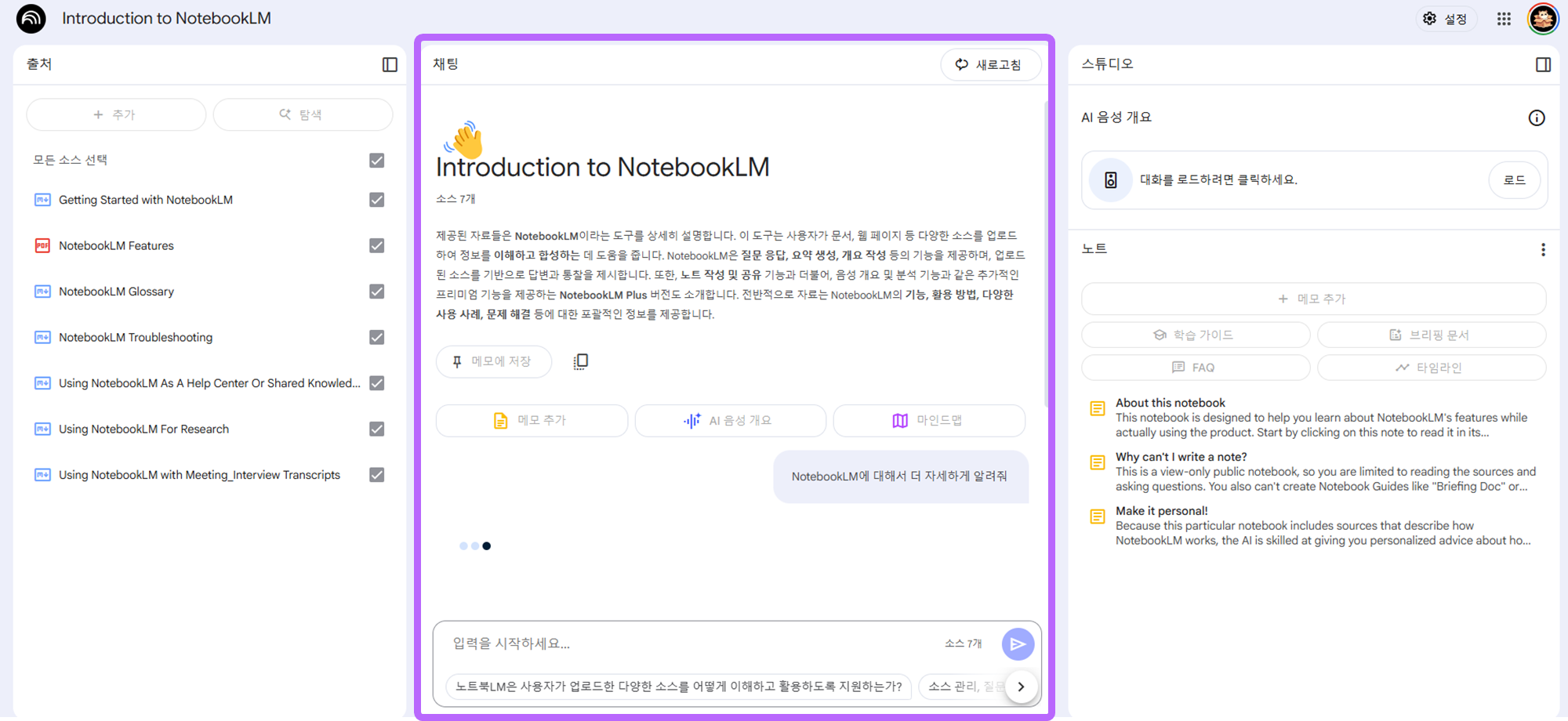This screenshot has height=721, width=1568.
Task: Generate a 브리핑 문서 briefing doc
Action: tap(1432, 335)
